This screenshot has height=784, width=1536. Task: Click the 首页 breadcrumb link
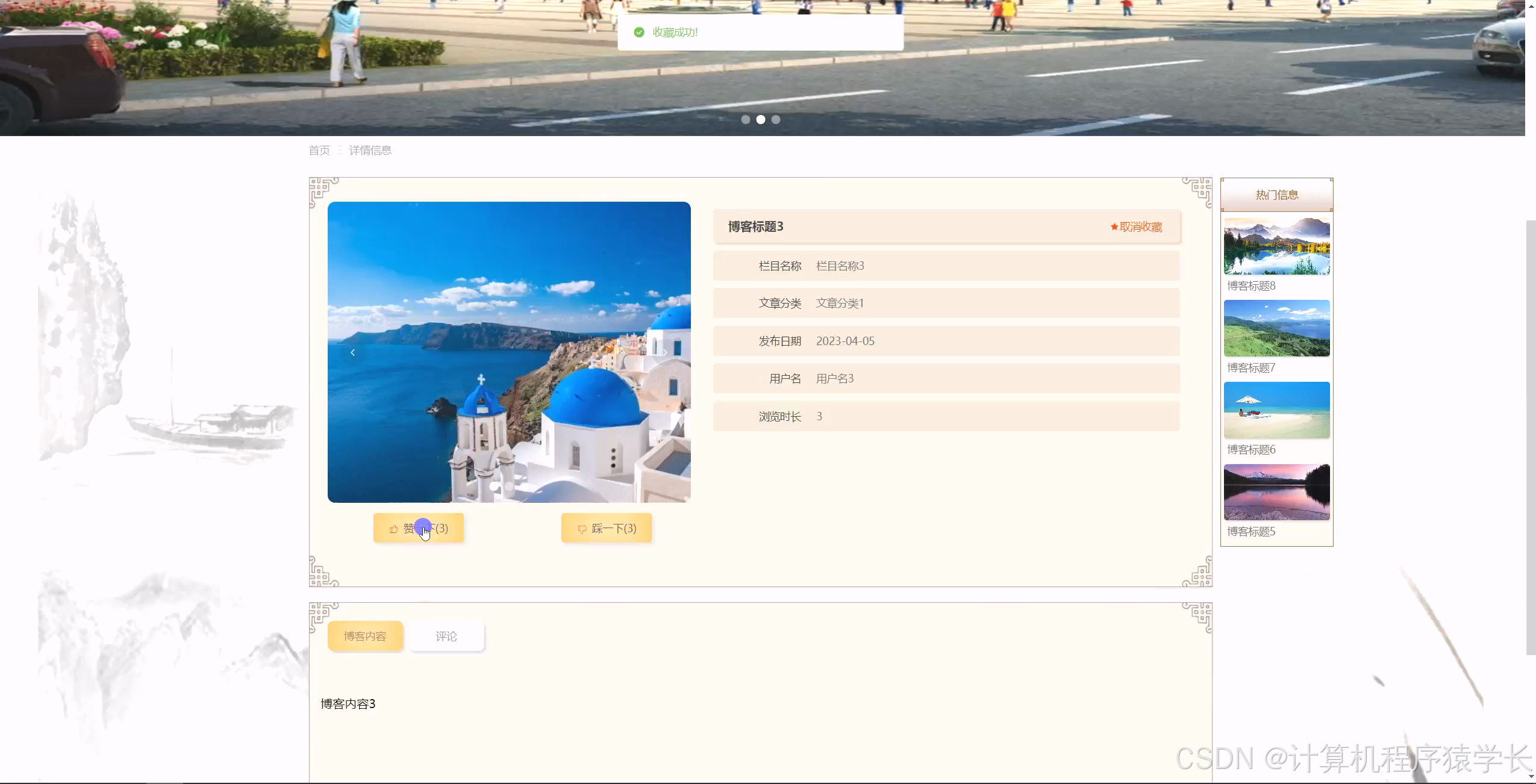point(319,151)
